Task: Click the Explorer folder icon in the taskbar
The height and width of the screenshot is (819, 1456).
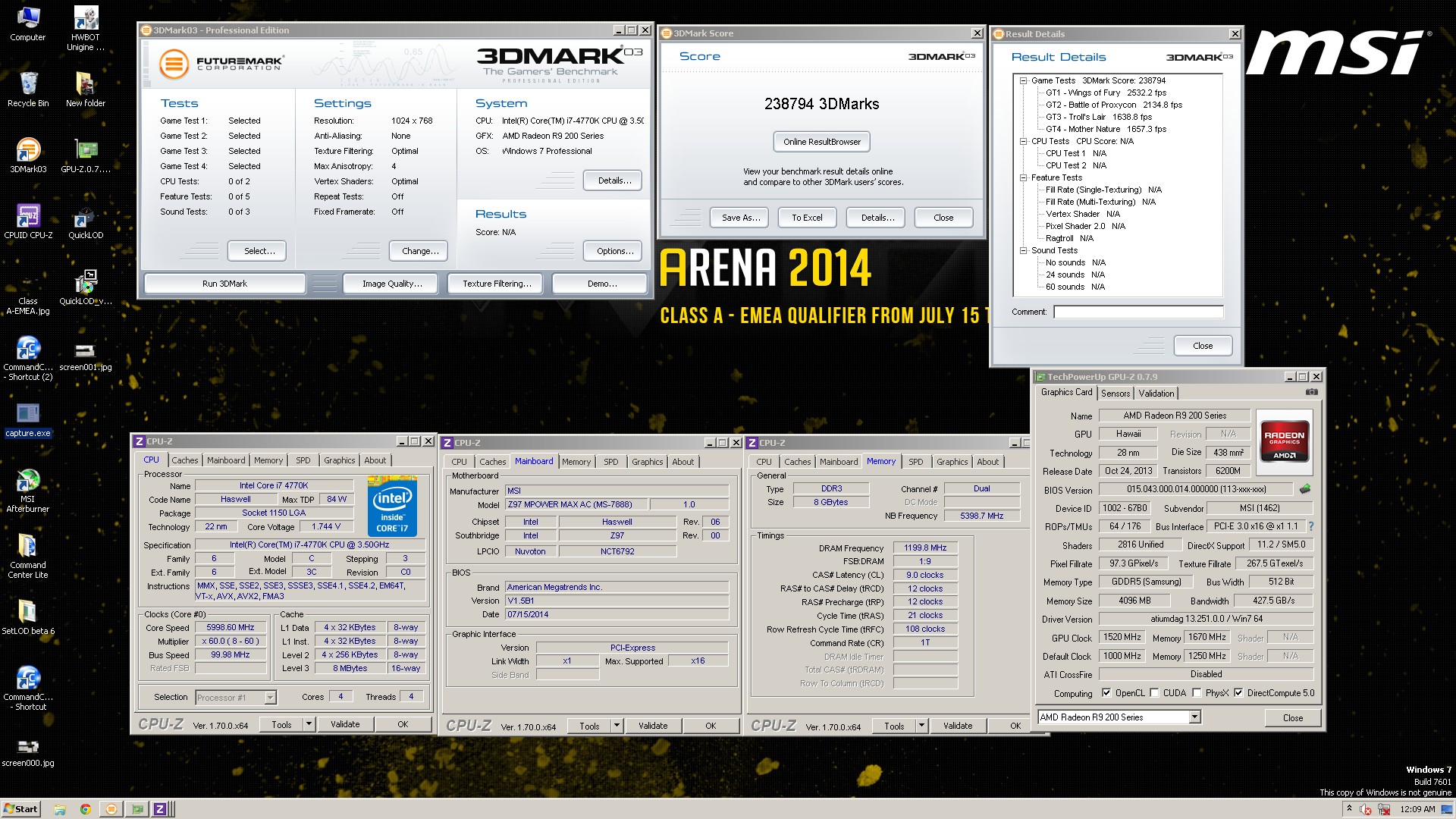Action: tap(60, 809)
